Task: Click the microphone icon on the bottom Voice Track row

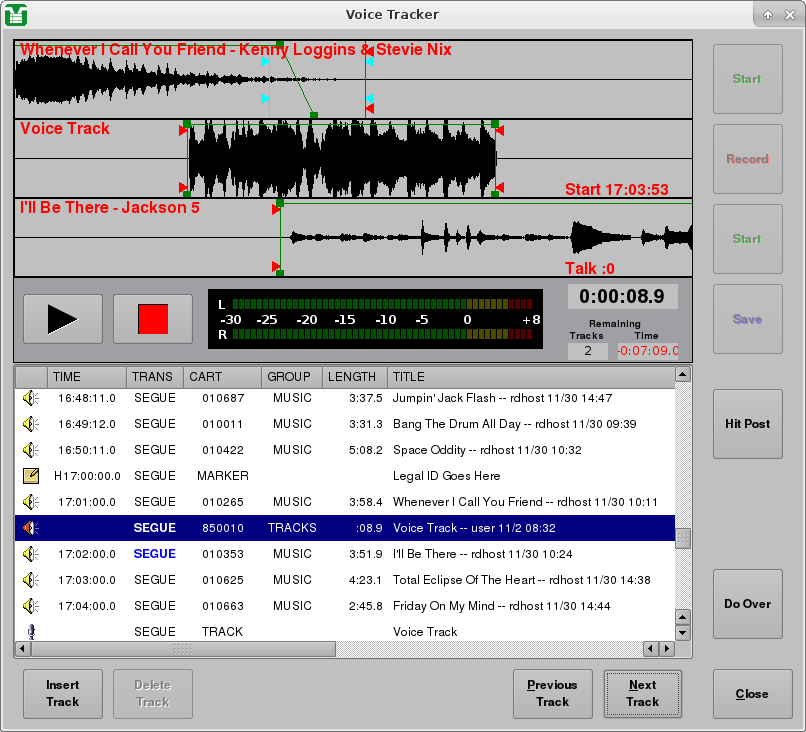Action: pyautogui.click(x=30, y=631)
